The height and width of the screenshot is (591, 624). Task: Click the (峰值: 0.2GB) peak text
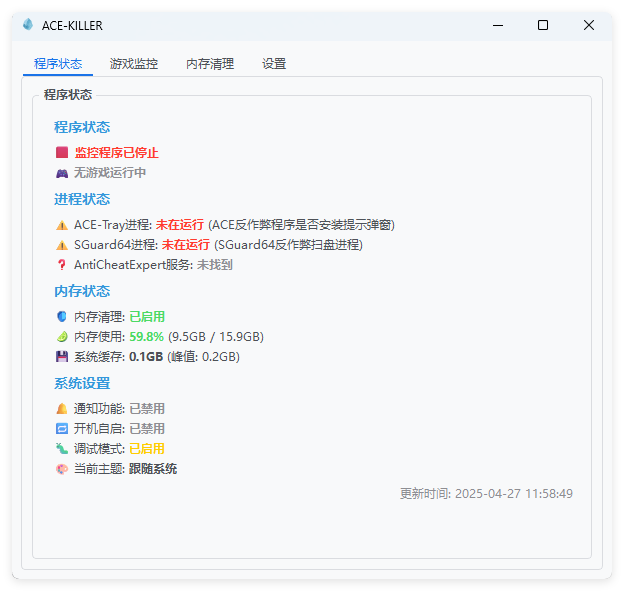(x=203, y=357)
